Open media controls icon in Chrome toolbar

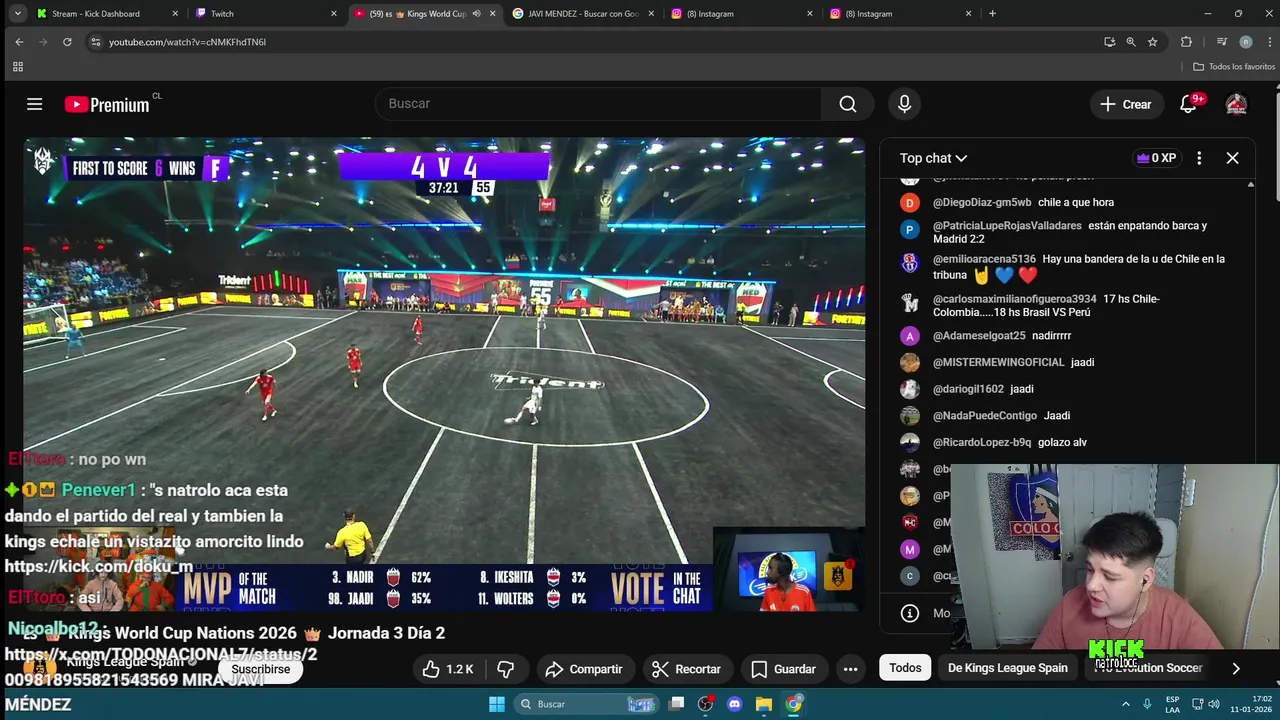click(x=1221, y=42)
